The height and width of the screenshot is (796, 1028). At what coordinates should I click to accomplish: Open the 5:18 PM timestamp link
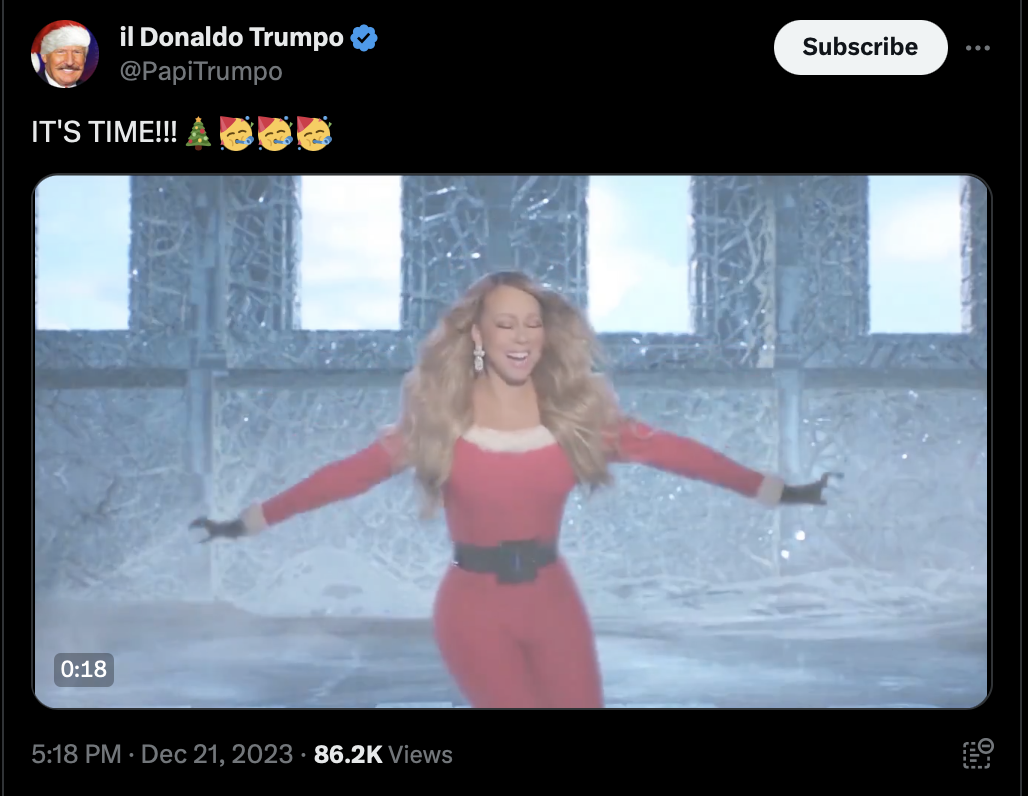coord(76,754)
